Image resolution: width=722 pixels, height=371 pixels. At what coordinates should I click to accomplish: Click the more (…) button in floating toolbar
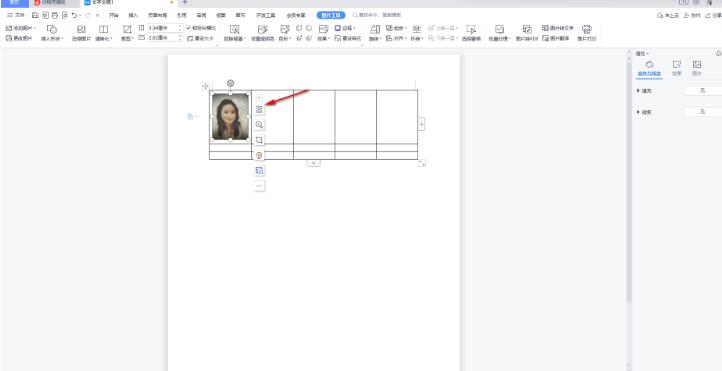tap(259, 186)
